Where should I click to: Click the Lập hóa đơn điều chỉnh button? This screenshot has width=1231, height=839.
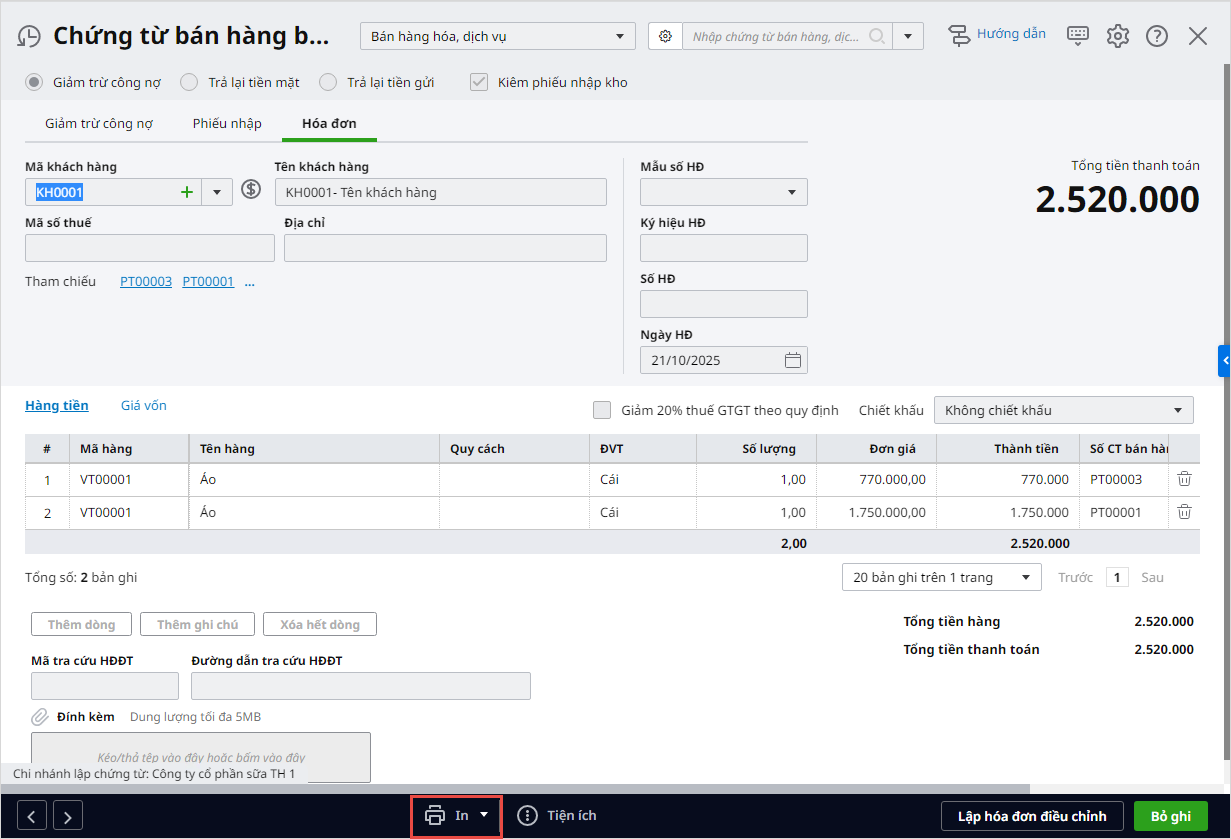coord(1032,816)
